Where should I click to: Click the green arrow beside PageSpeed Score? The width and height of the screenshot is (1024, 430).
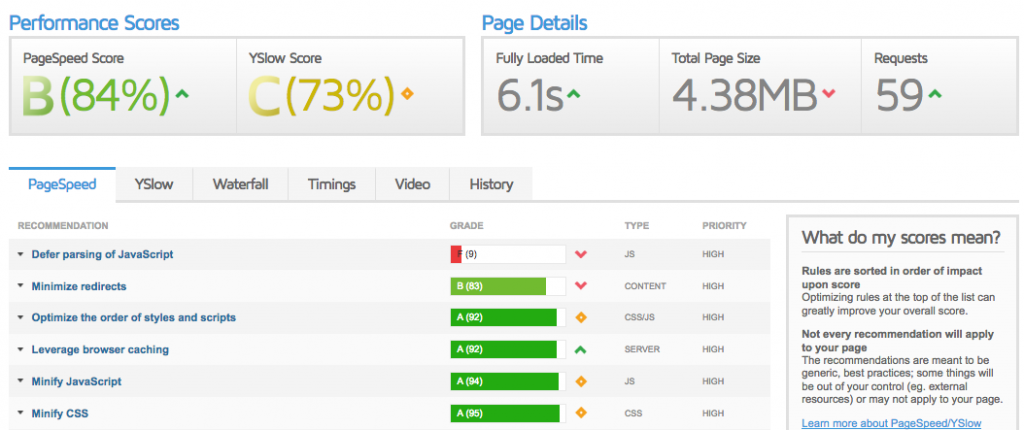tap(182, 95)
